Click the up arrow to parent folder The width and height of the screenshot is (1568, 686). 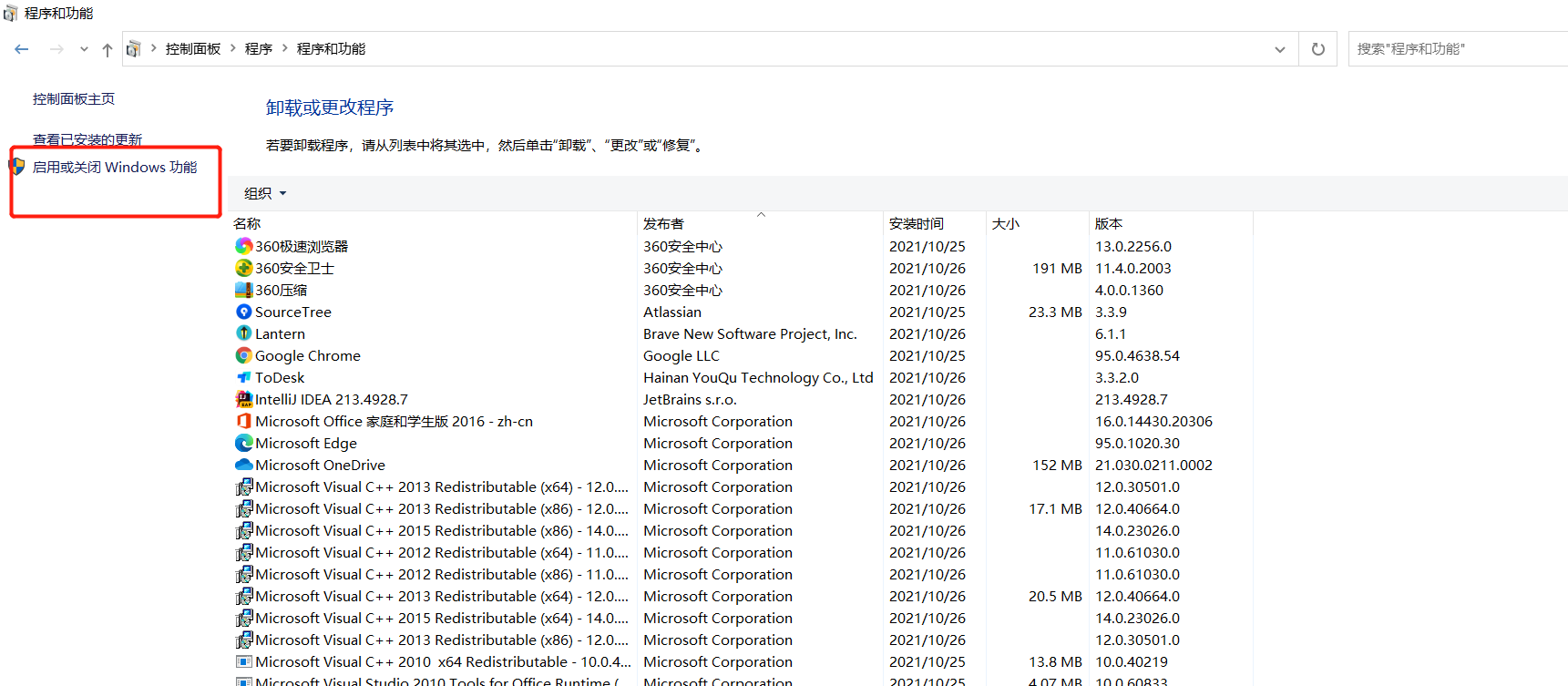pos(108,49)
